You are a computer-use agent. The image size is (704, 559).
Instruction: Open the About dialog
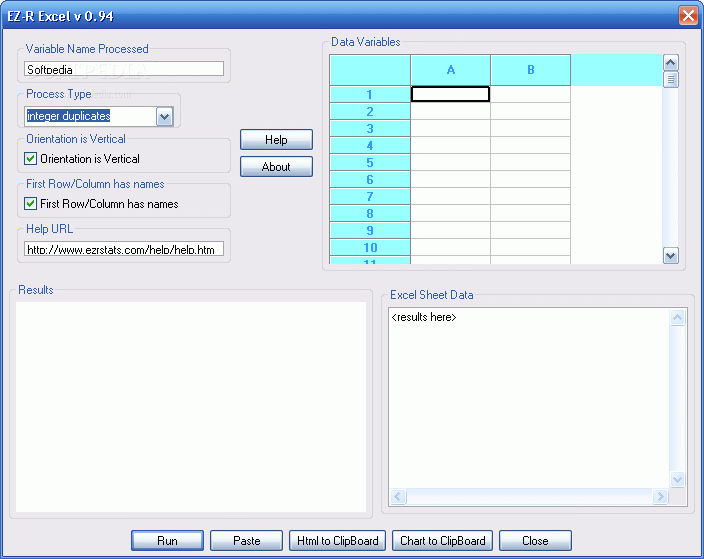coord(276,167)
